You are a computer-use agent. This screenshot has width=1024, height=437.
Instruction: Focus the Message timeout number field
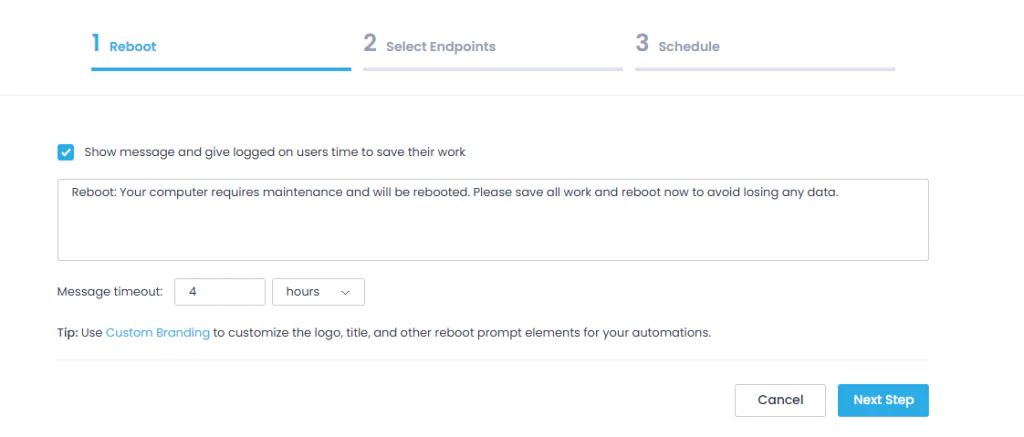pos(220,292)
